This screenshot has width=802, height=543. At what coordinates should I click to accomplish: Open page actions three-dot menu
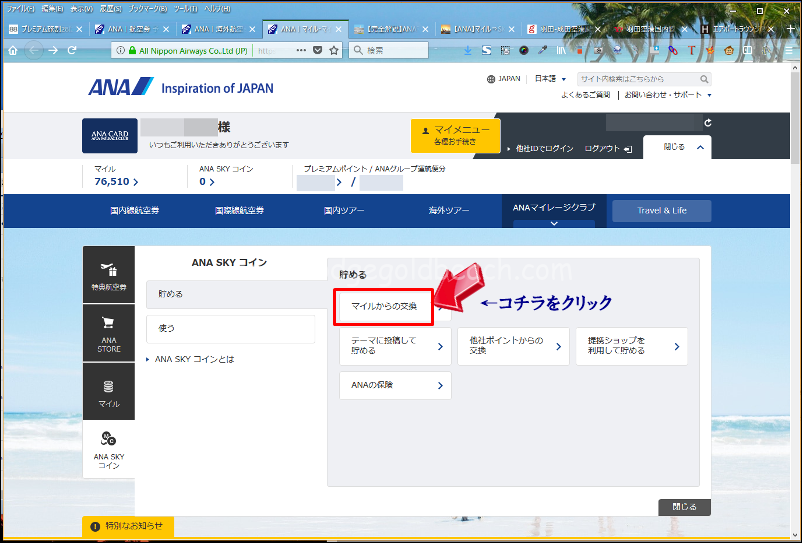tap(301, 50)
